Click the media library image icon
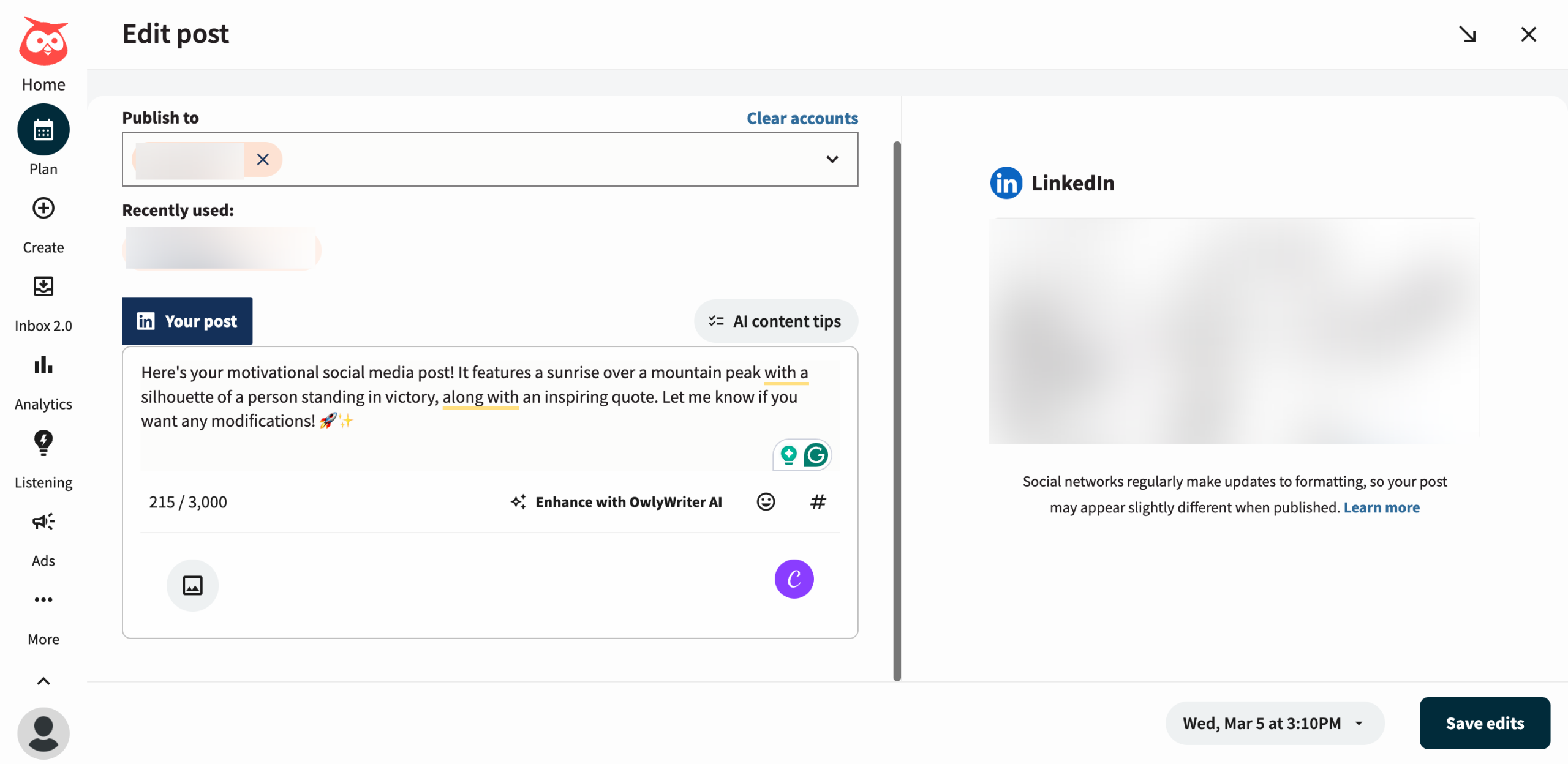 coord(193,585)
